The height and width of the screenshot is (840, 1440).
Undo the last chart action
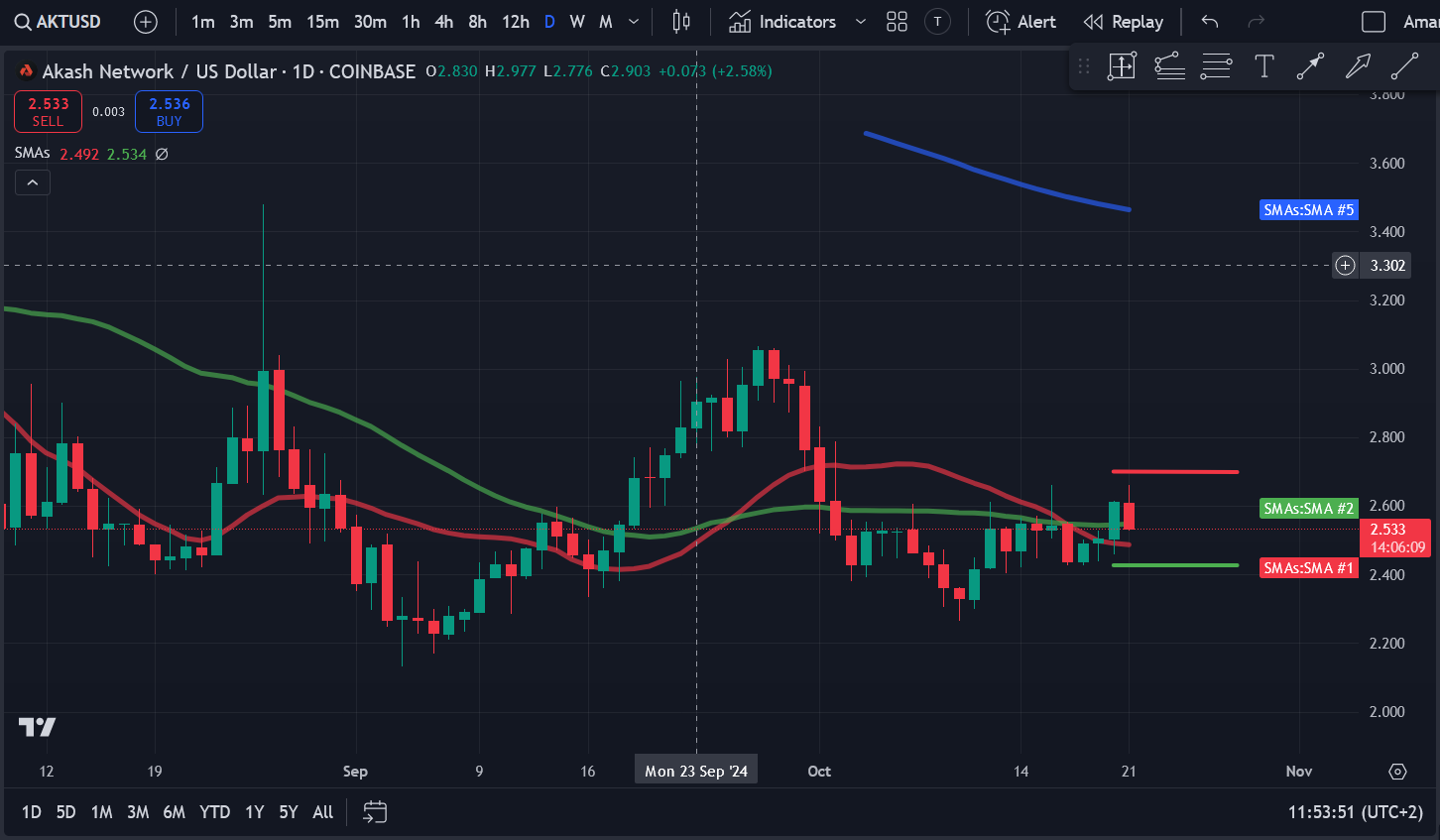[1210, 22]
